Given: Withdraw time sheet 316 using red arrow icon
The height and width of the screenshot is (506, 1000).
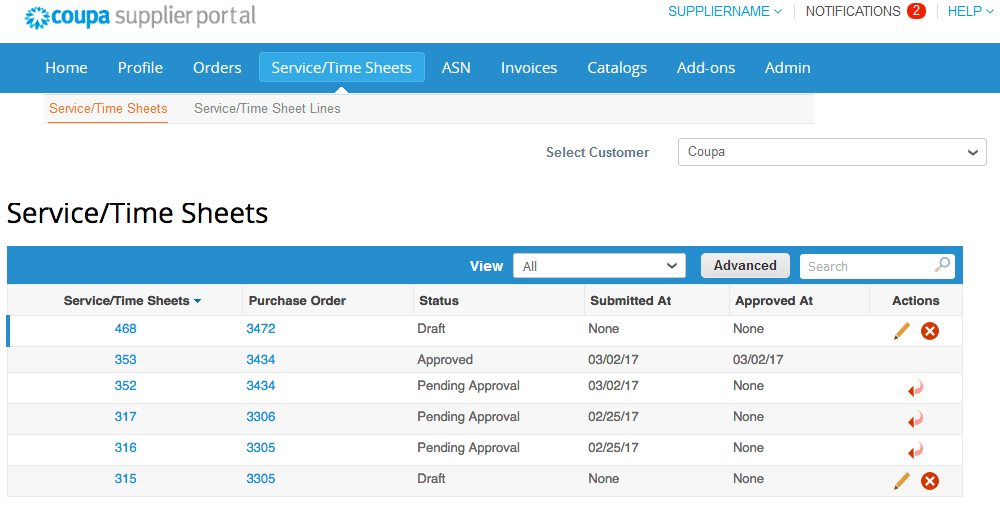Looking at the screenshot, I should tap(916, 450).
